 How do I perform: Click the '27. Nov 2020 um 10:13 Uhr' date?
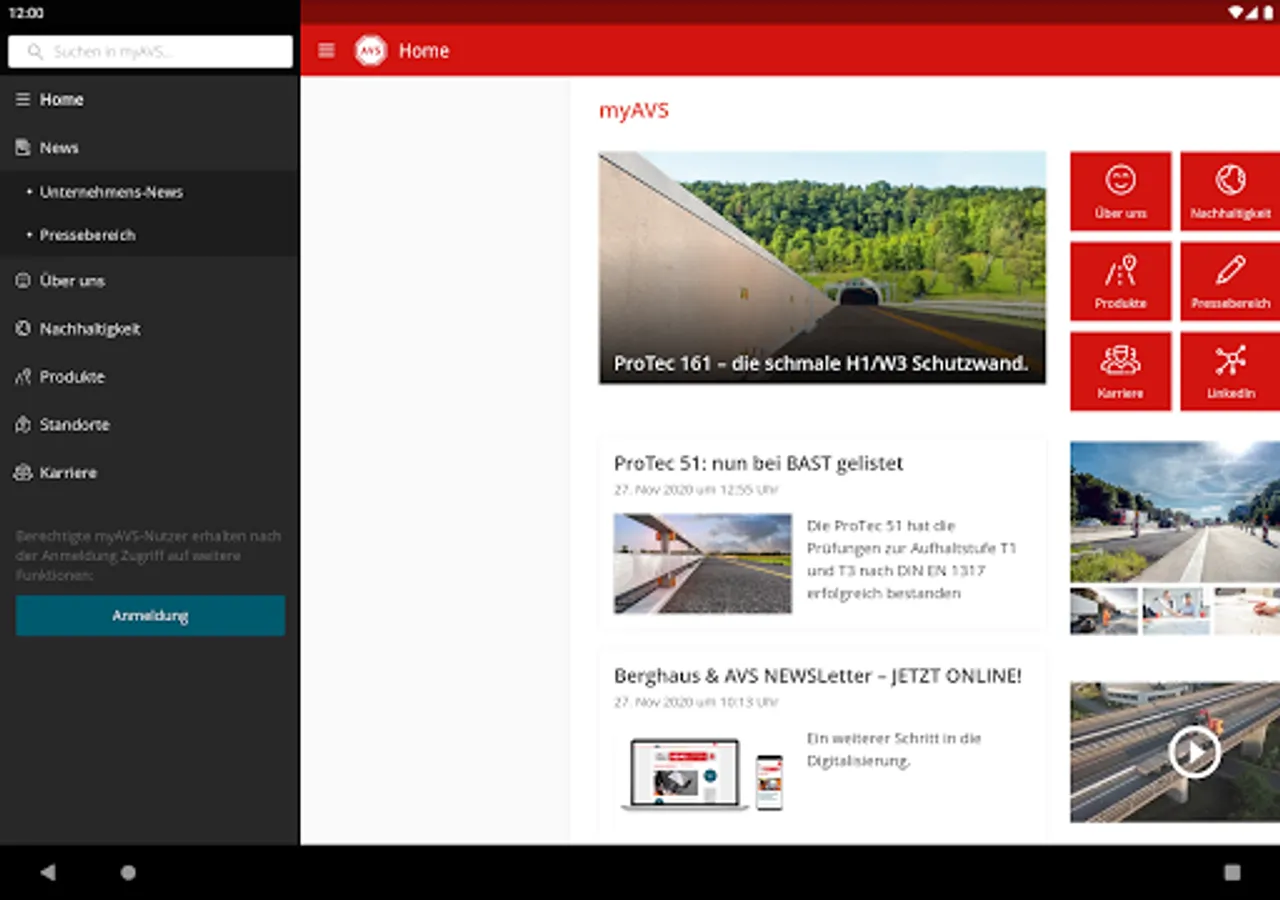(x=696, y=702)
